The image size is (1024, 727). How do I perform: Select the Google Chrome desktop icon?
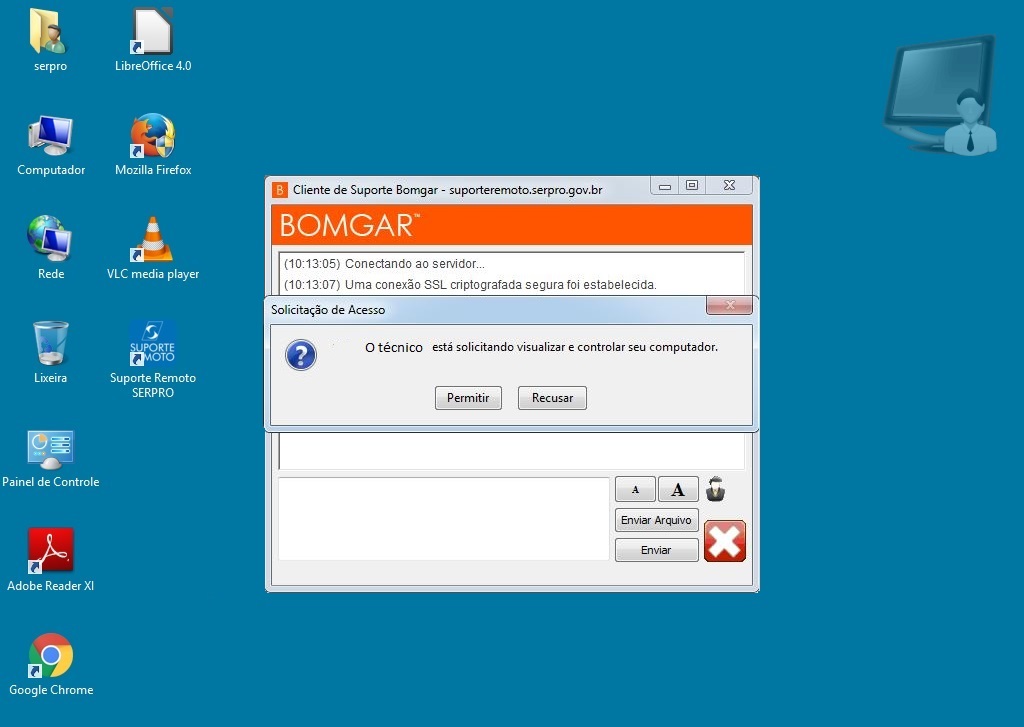(50, 656)
